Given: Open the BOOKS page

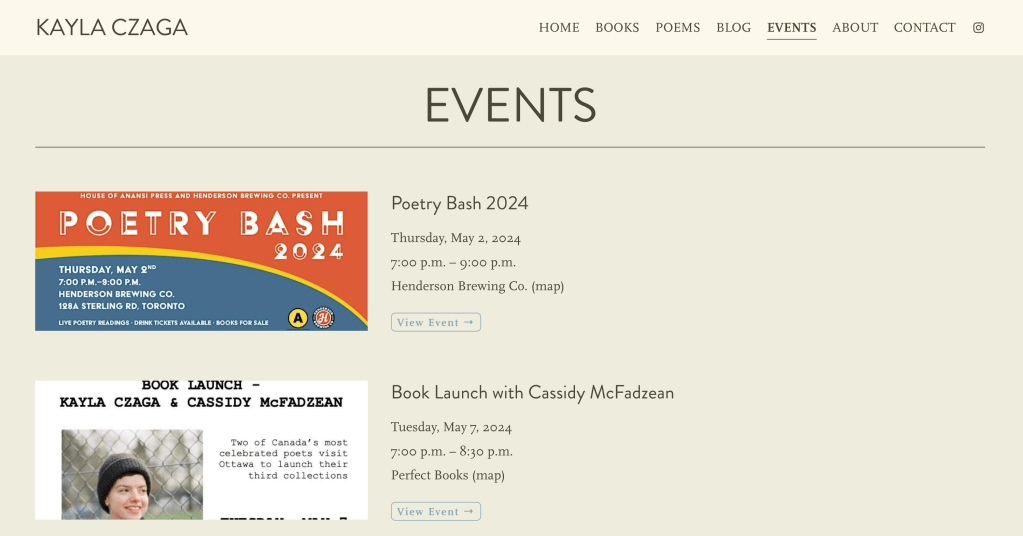Looking at the screenshot, I should [x=617, y=28].
